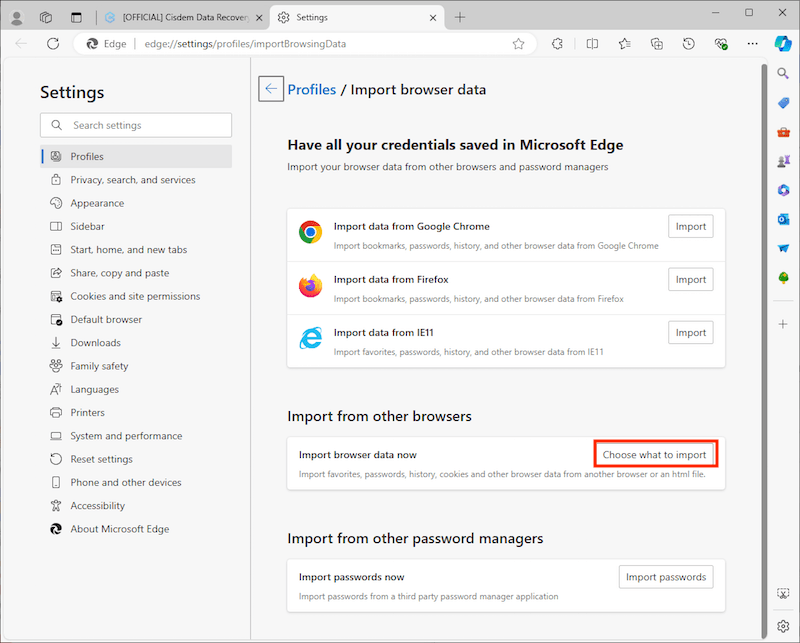This screenshot has height=643, width=800.
Task: Open the sidebar Outlook icon
Action: coord(783,219)
